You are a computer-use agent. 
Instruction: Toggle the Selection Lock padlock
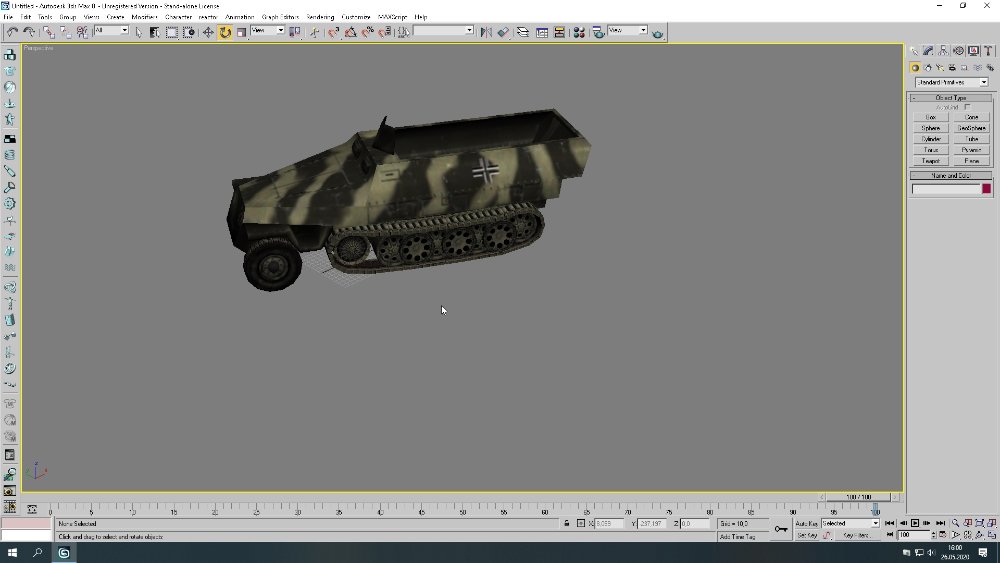pos(566,523)
